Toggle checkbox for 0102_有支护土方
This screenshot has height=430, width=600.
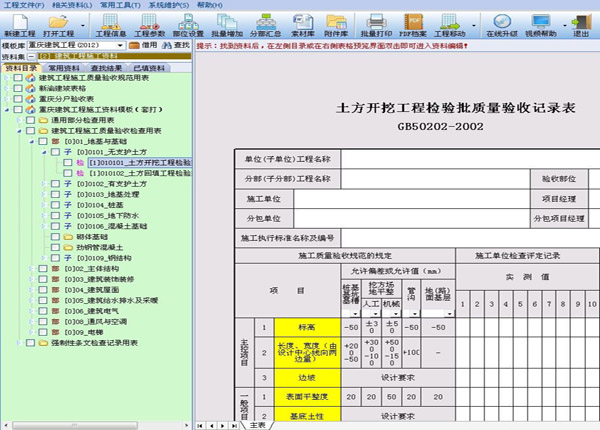(x=53, y=184)
